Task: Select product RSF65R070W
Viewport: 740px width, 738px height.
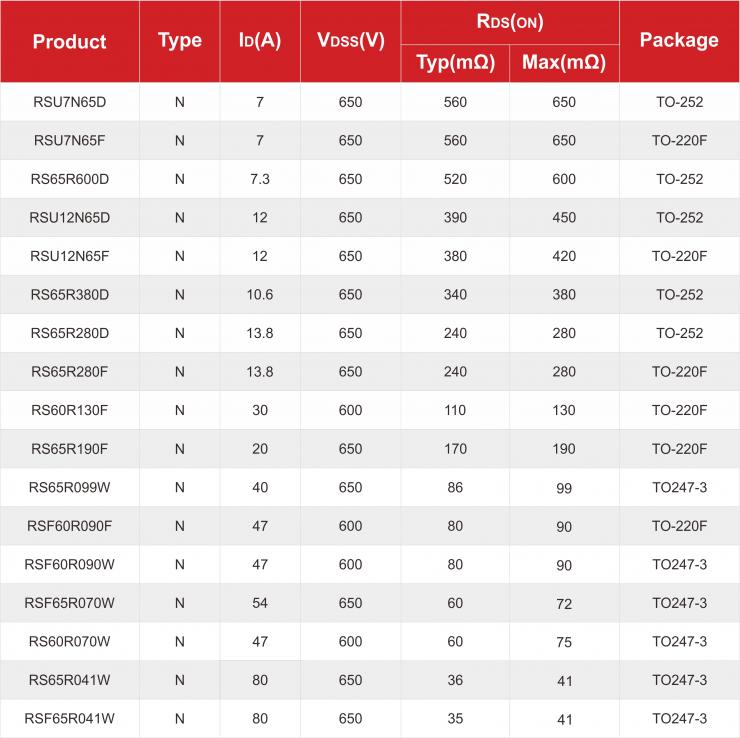Action: pos(69,603)
